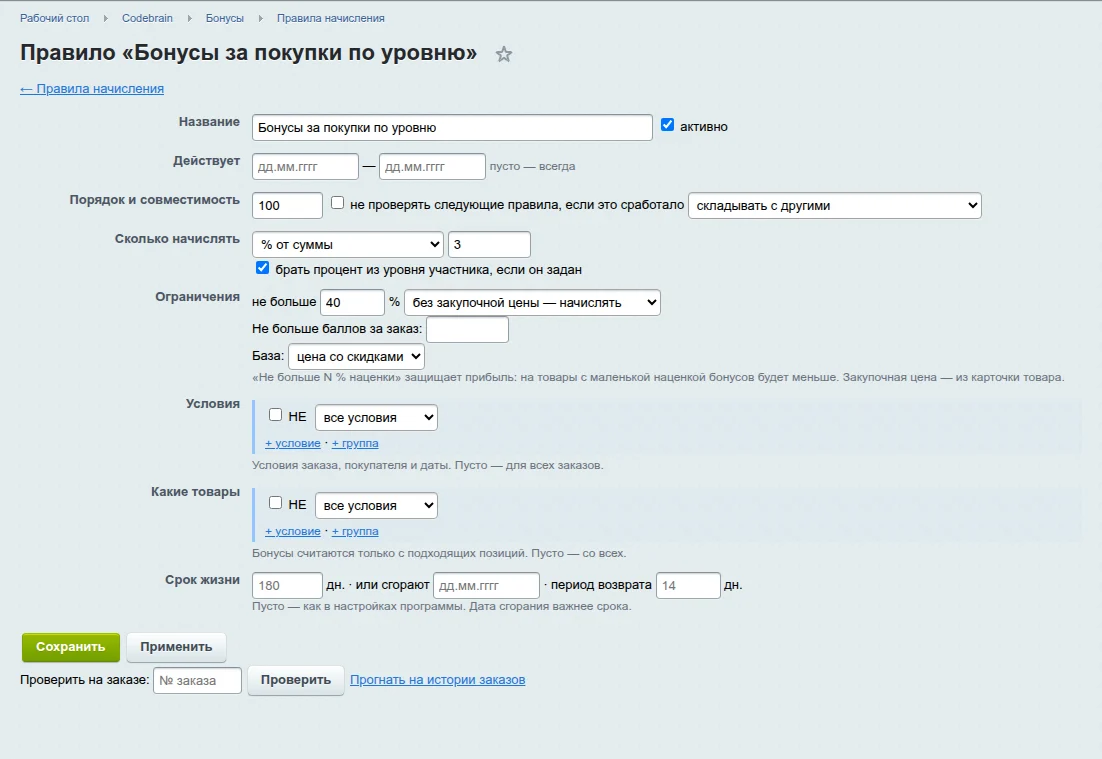Focus the «или сгорают» date field
Screen dimensions: 1102x759
click(486, 585)
